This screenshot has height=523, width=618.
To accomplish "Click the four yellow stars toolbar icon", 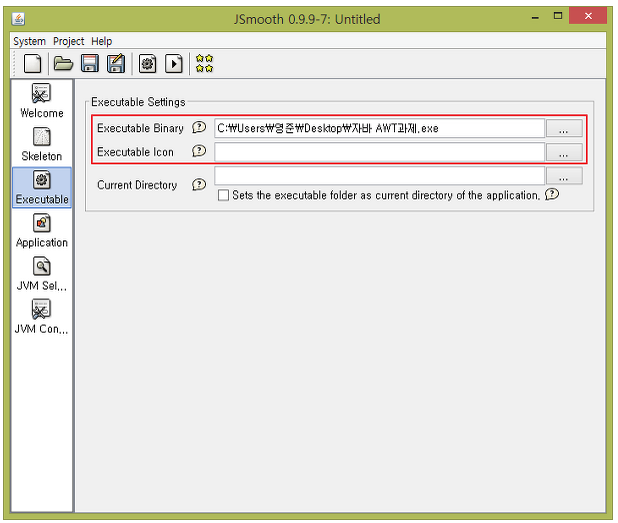I will coord(205,63).
